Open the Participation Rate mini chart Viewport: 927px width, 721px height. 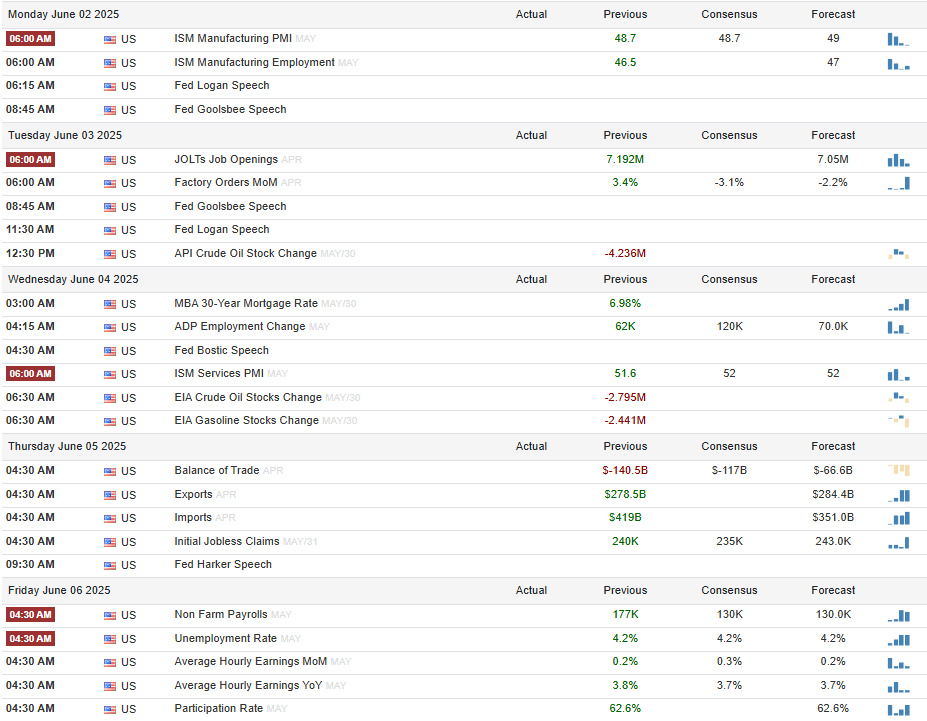[898, 709]
